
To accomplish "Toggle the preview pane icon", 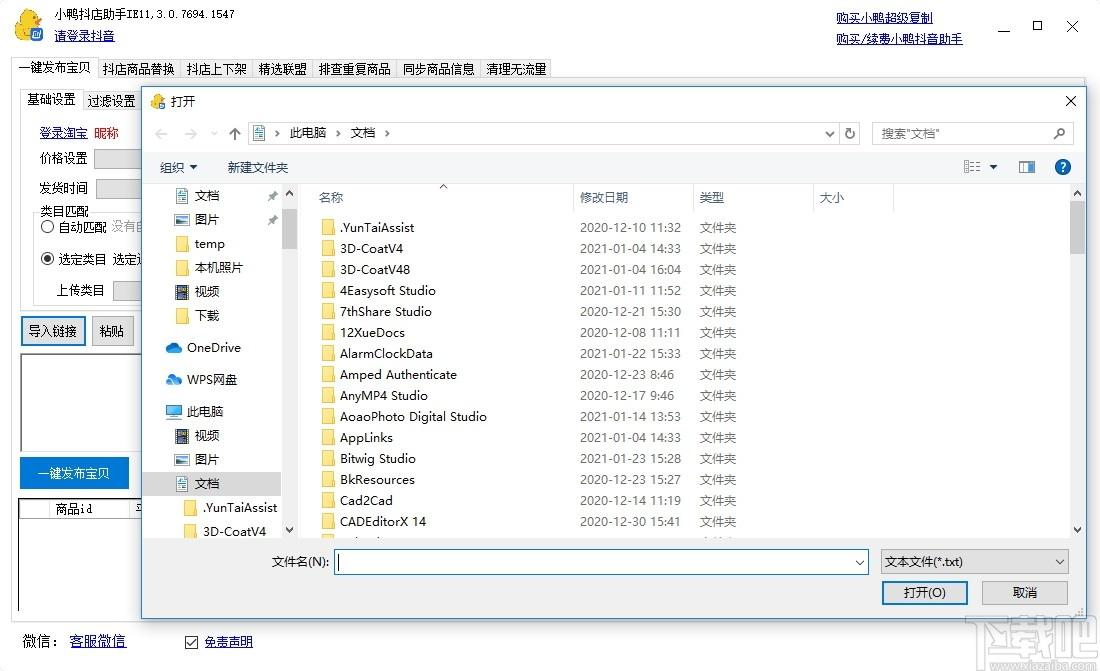I will click(1026, 167).
